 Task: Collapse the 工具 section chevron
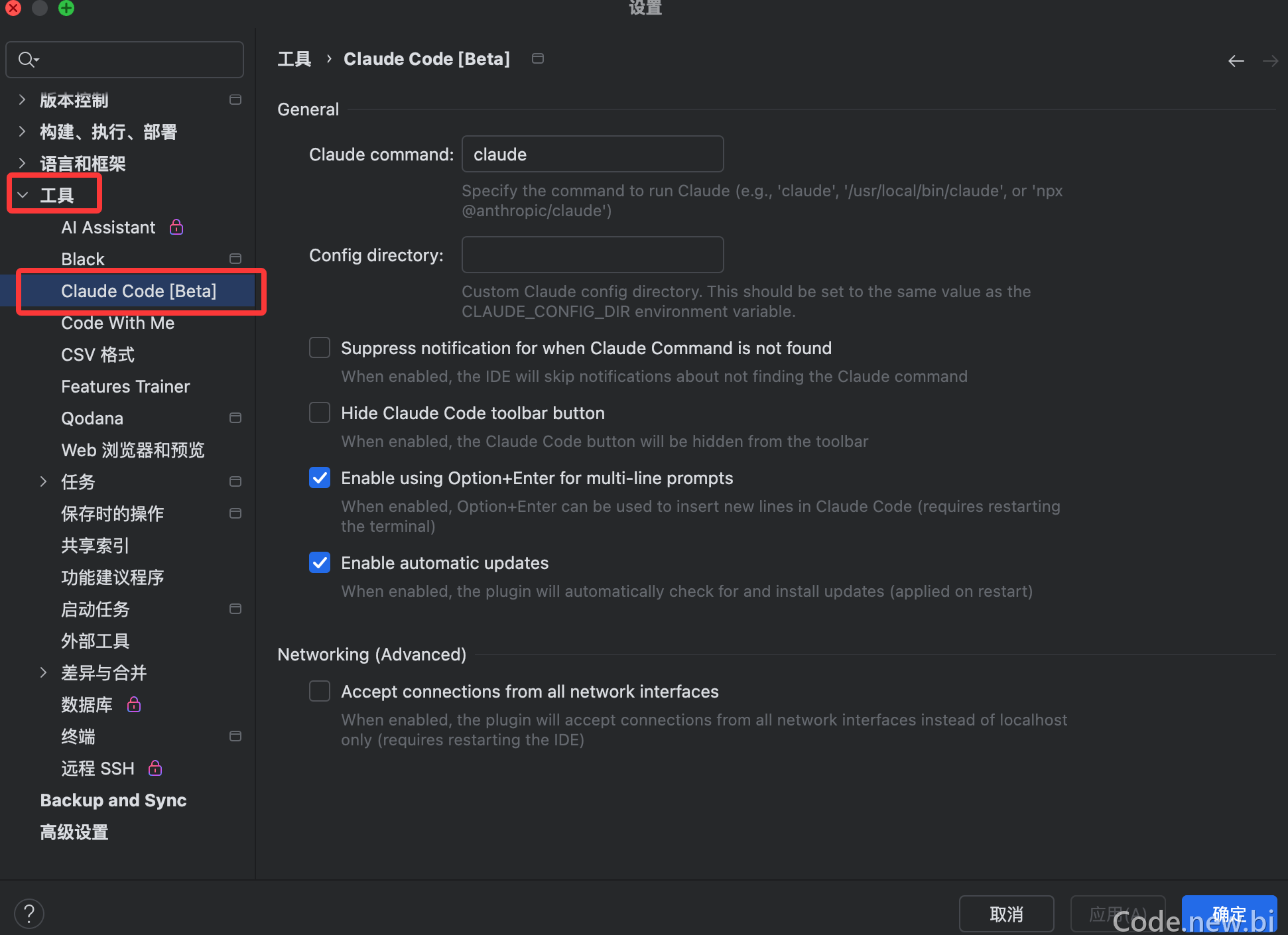pyautogui.click(x=23, y=195)
